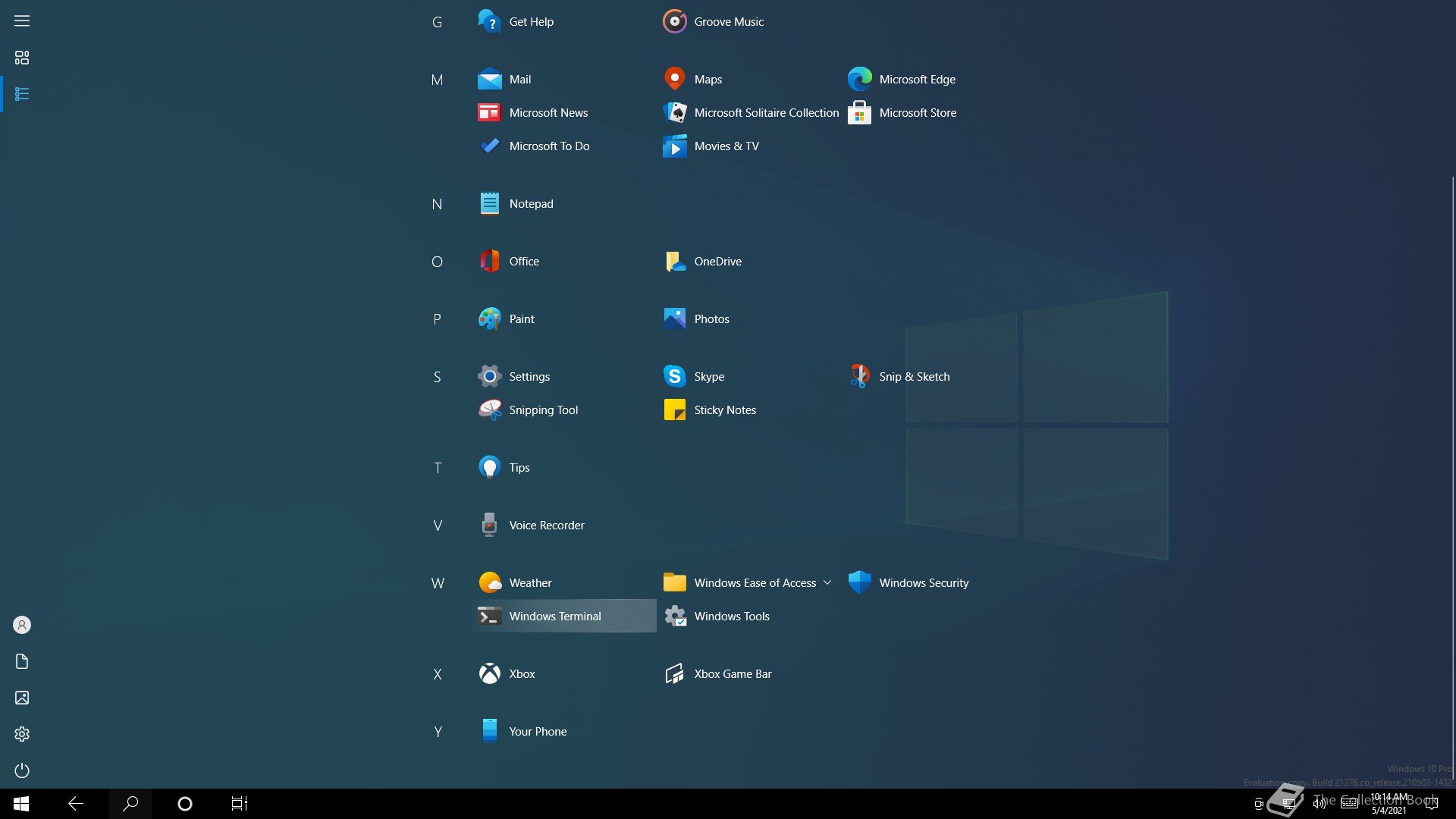Open Snipping Tool
Screen dimensions: 1456x819
click(x=563, y=409)
